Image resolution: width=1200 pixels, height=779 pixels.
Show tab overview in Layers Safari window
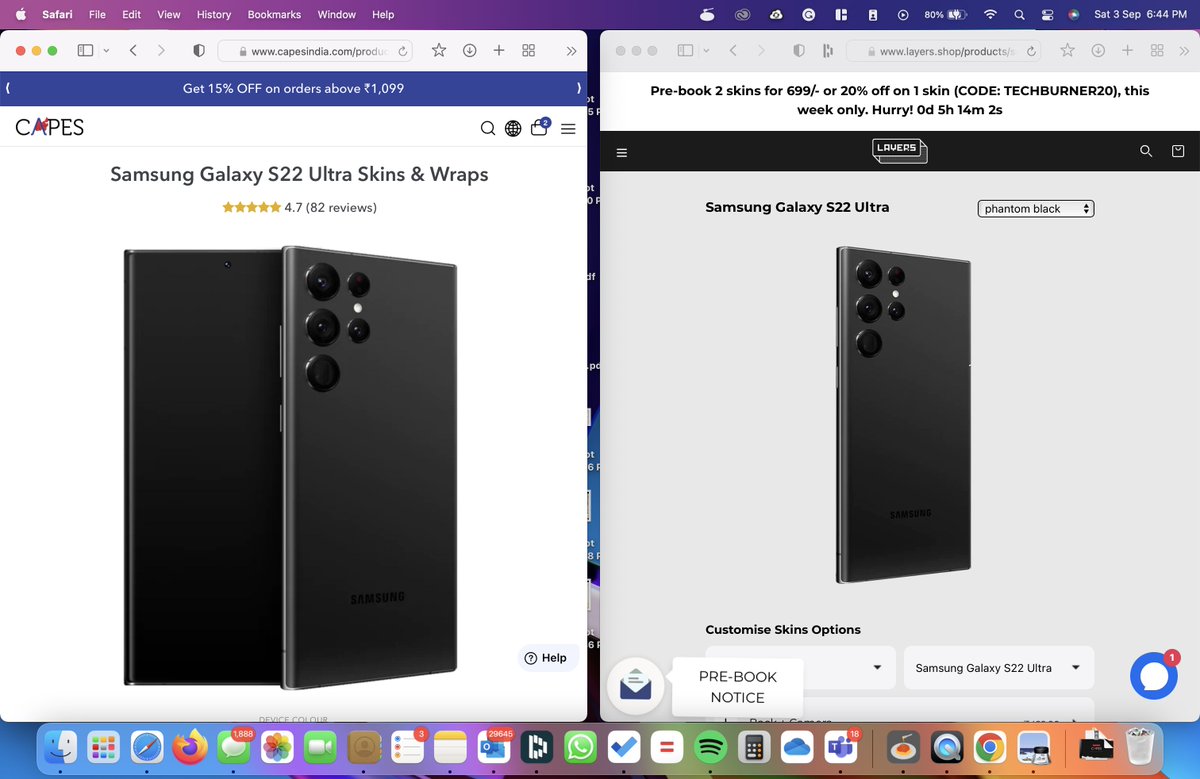point(1157,50)
